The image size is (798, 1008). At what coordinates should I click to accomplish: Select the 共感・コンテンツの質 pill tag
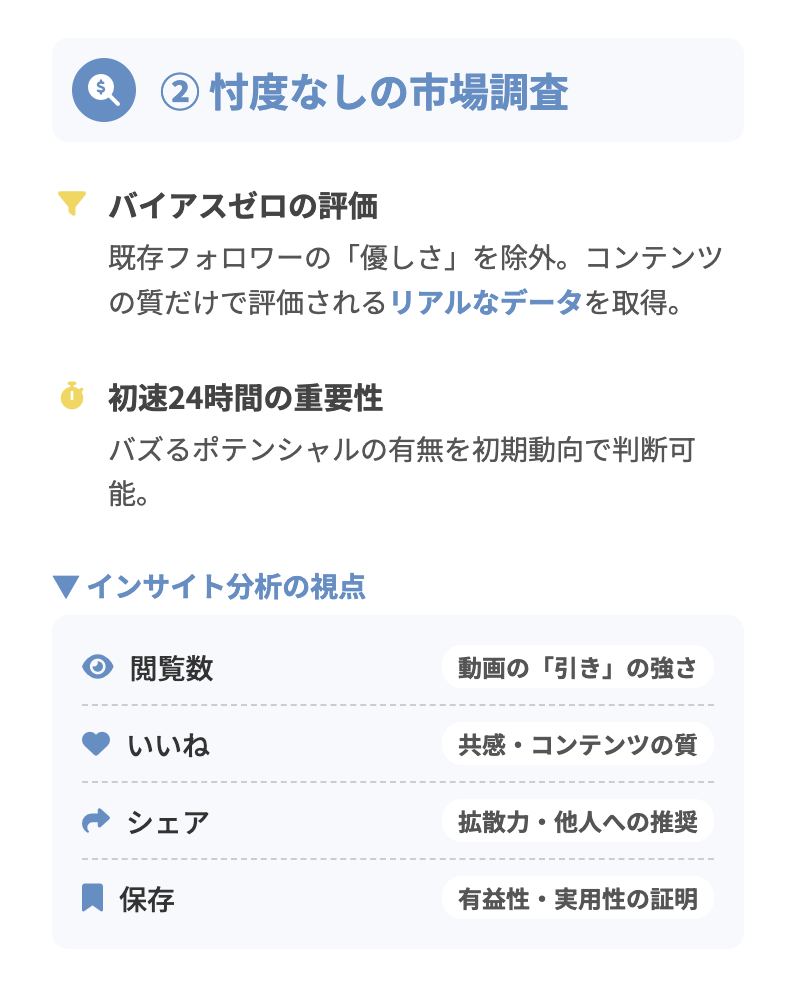(x=577, y=744)
